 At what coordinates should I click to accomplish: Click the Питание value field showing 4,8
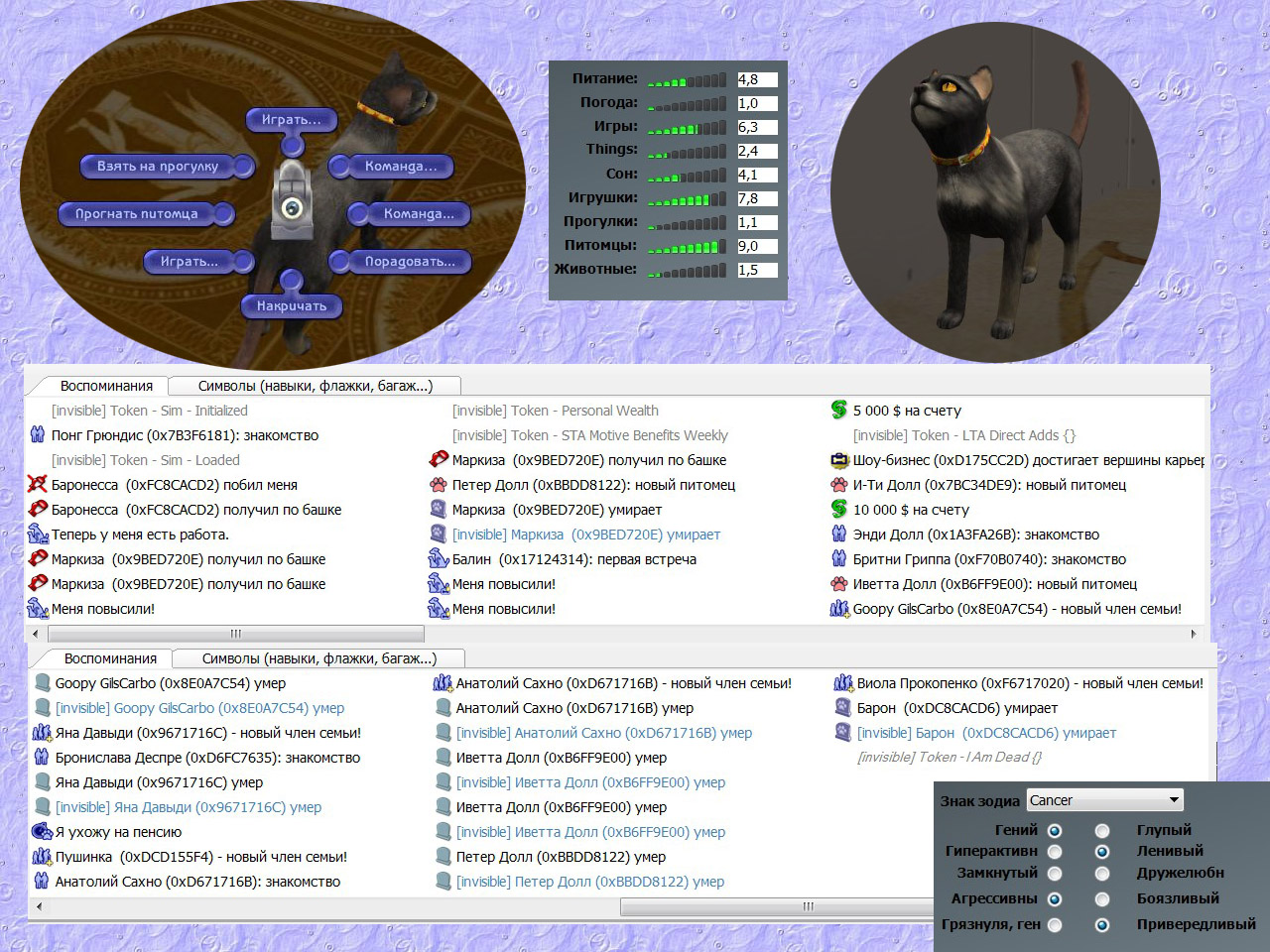[757, 80]
